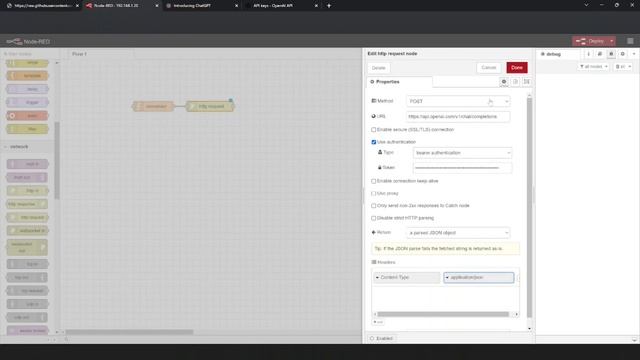Click the add header button
Screen dimensions: 640x360
coord(378,322)
